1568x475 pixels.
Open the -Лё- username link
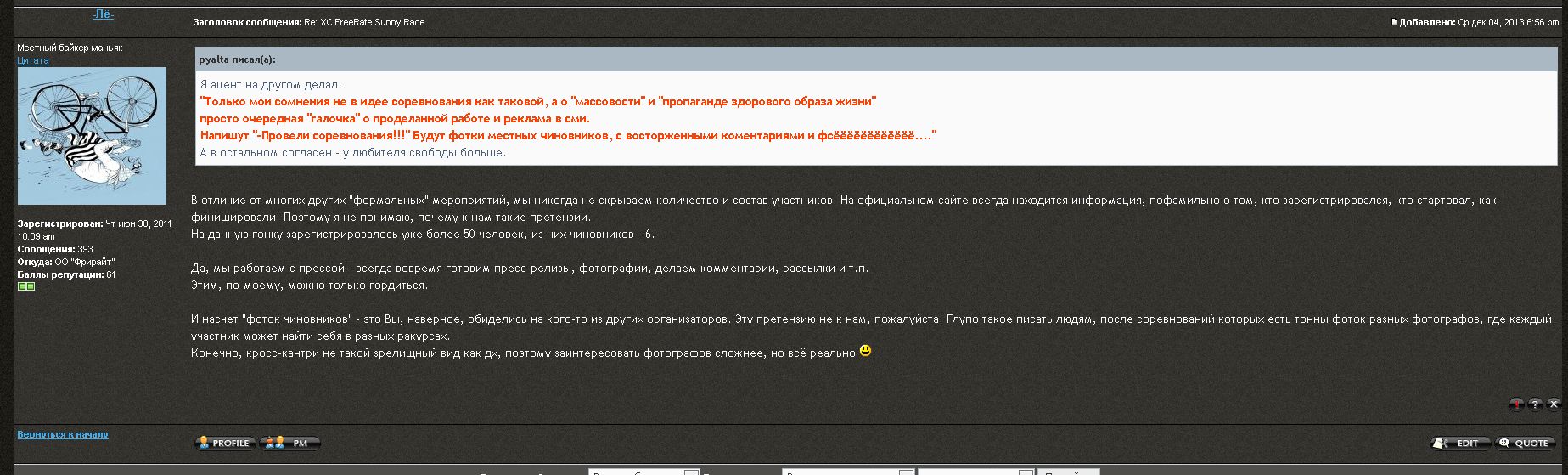pos(103,14)
